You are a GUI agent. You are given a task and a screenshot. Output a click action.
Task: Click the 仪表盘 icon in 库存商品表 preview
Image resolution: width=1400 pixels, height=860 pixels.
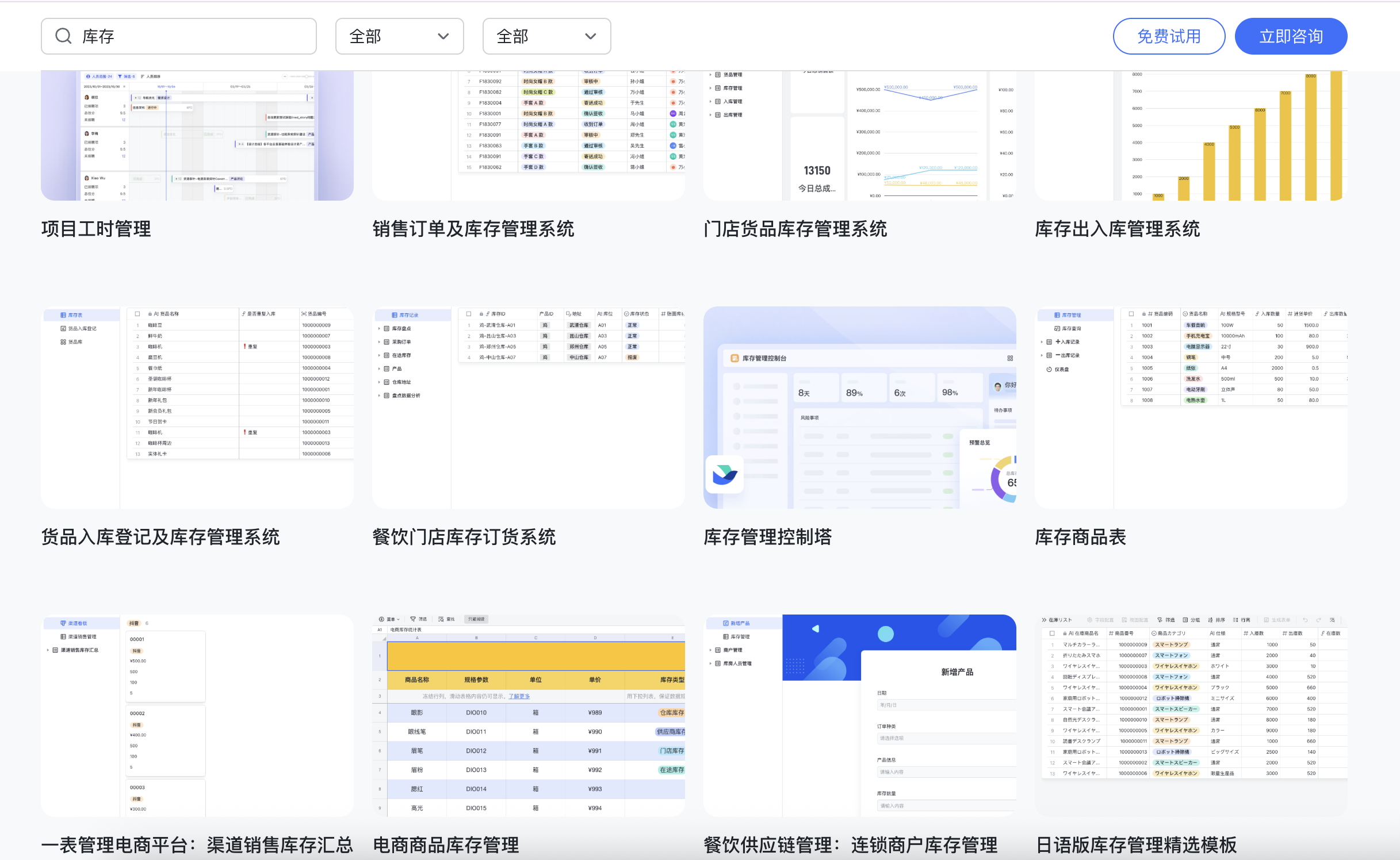click(1049, 369)
